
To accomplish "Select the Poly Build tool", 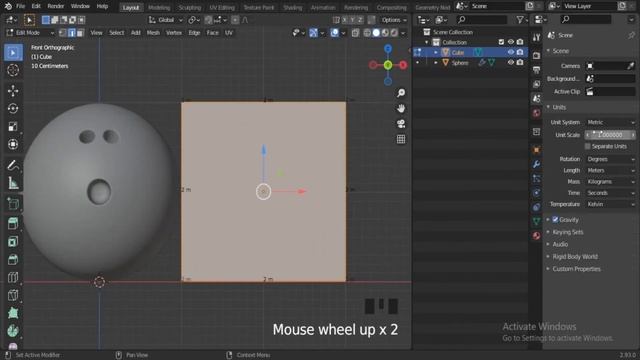I will point(13,313).
